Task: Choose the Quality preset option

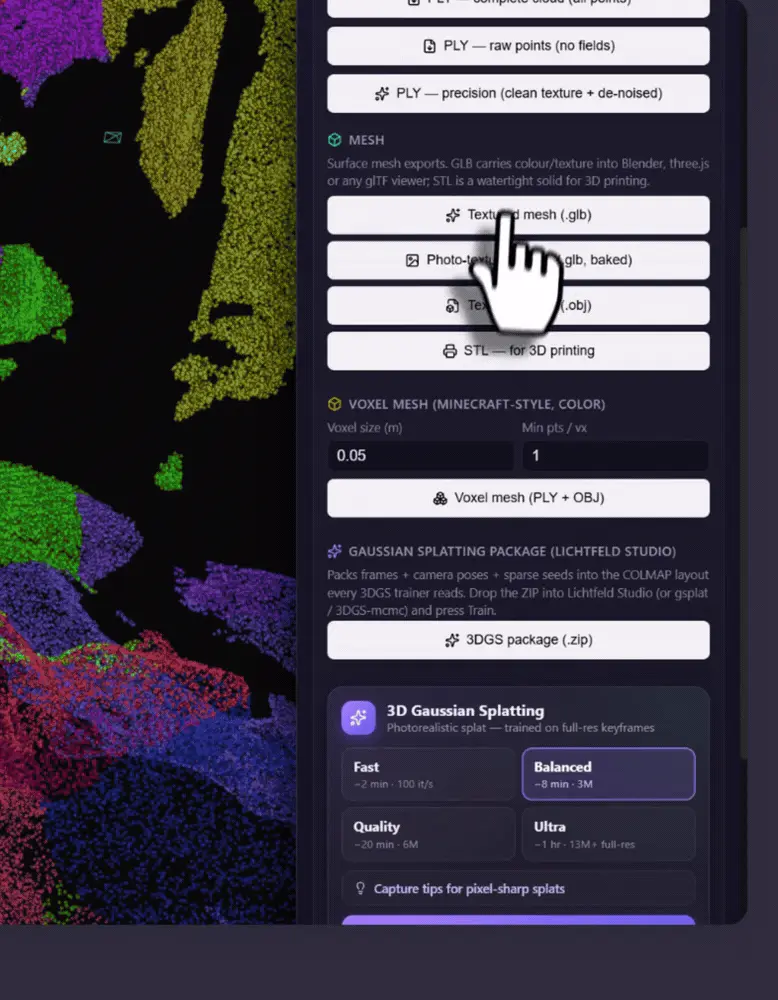Action: 428,834
